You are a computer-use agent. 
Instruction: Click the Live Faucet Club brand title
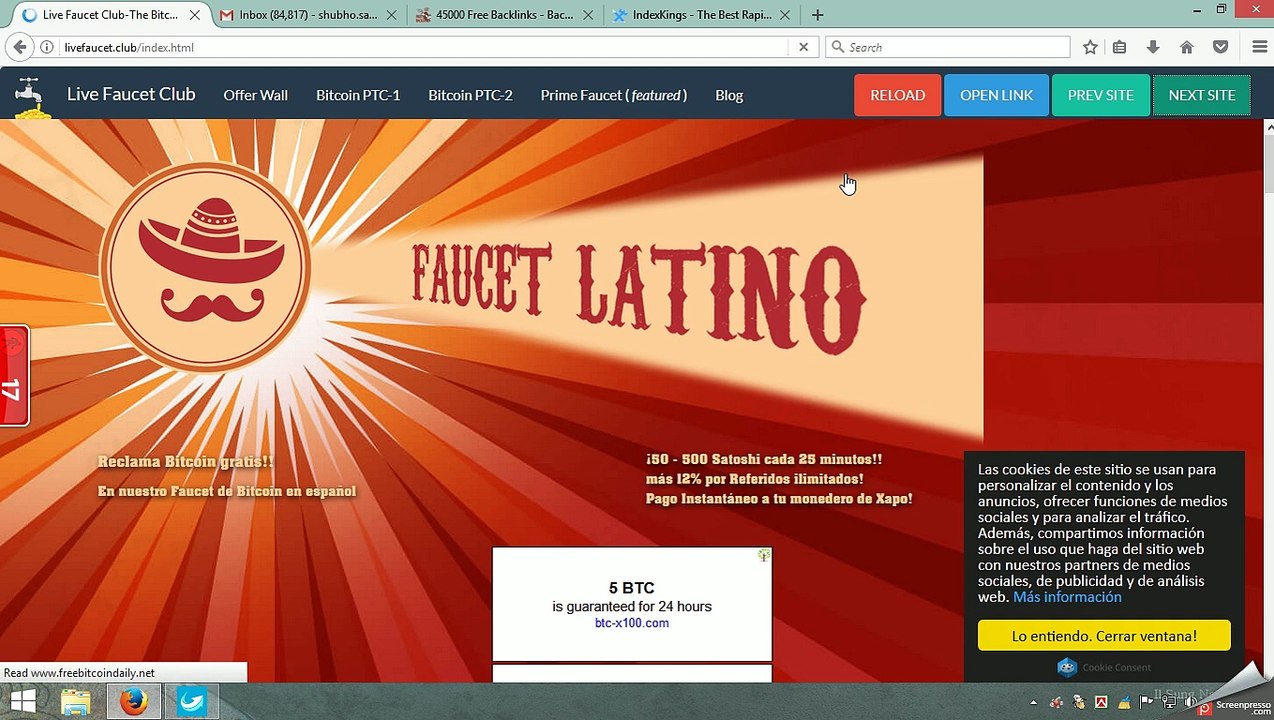tap(131, 94)
